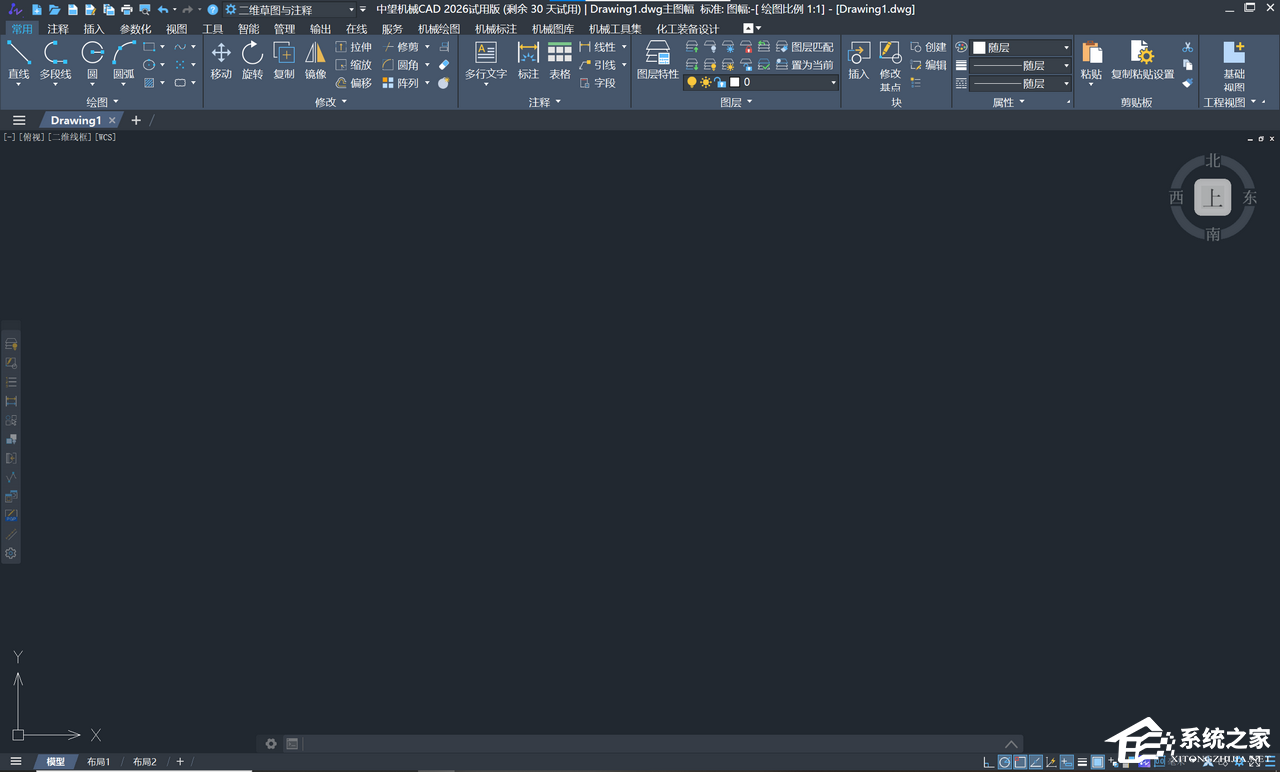Select the 直线 (Line) drawing tool
This screenshot has height=772, width=1280.
coord(19,60)
